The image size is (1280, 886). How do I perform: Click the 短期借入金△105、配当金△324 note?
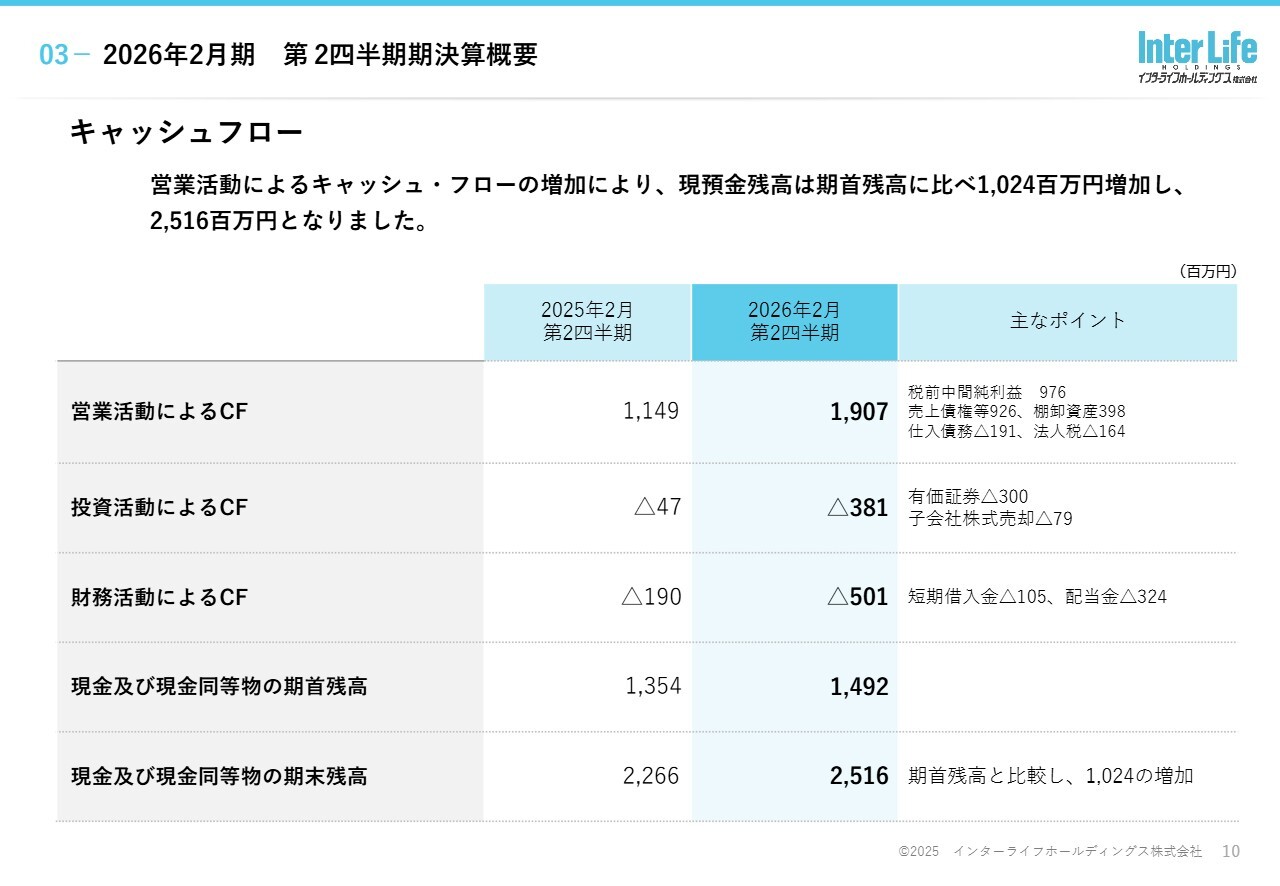[x=1037, y=598]
